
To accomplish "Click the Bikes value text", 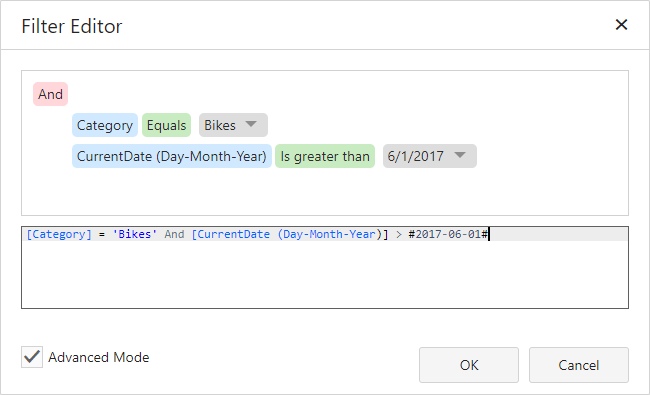I will tap(220, 125).
